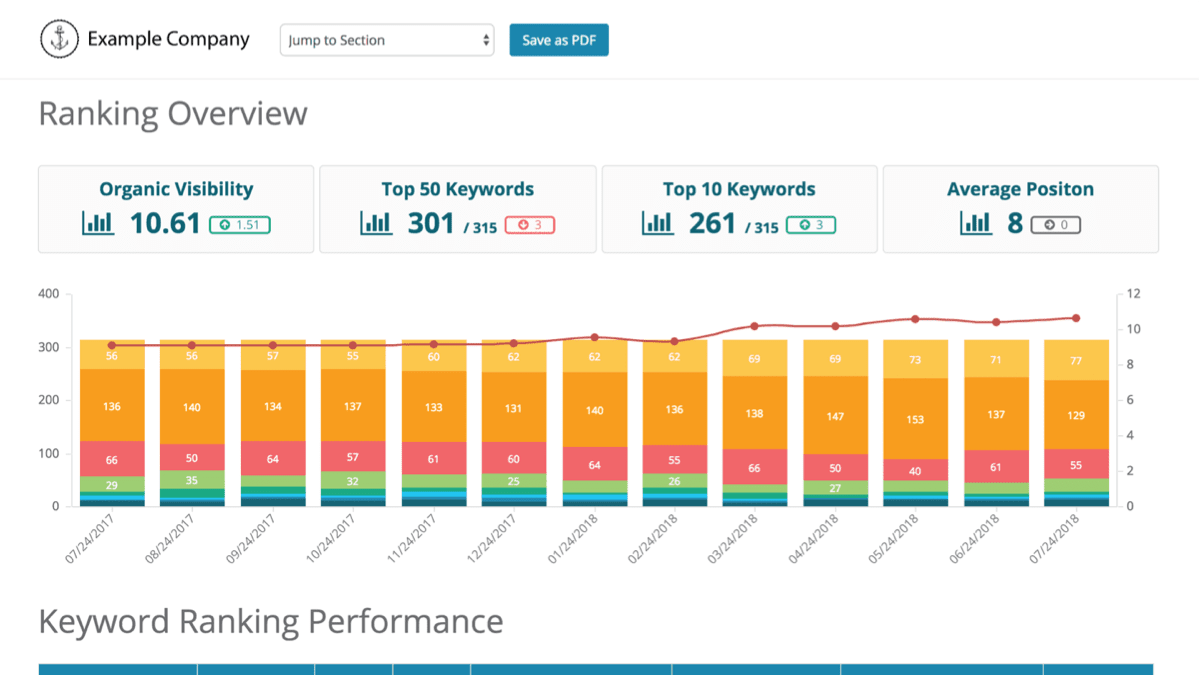
Task: Expand the section selector next to Example Company
Action: 387,40
